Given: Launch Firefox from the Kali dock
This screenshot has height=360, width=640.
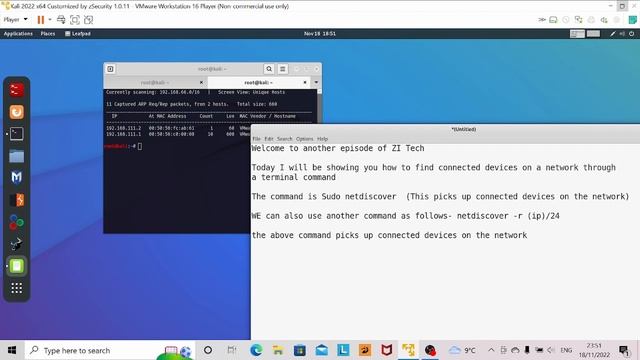Looking at the screenshot, I should [17, 112].
